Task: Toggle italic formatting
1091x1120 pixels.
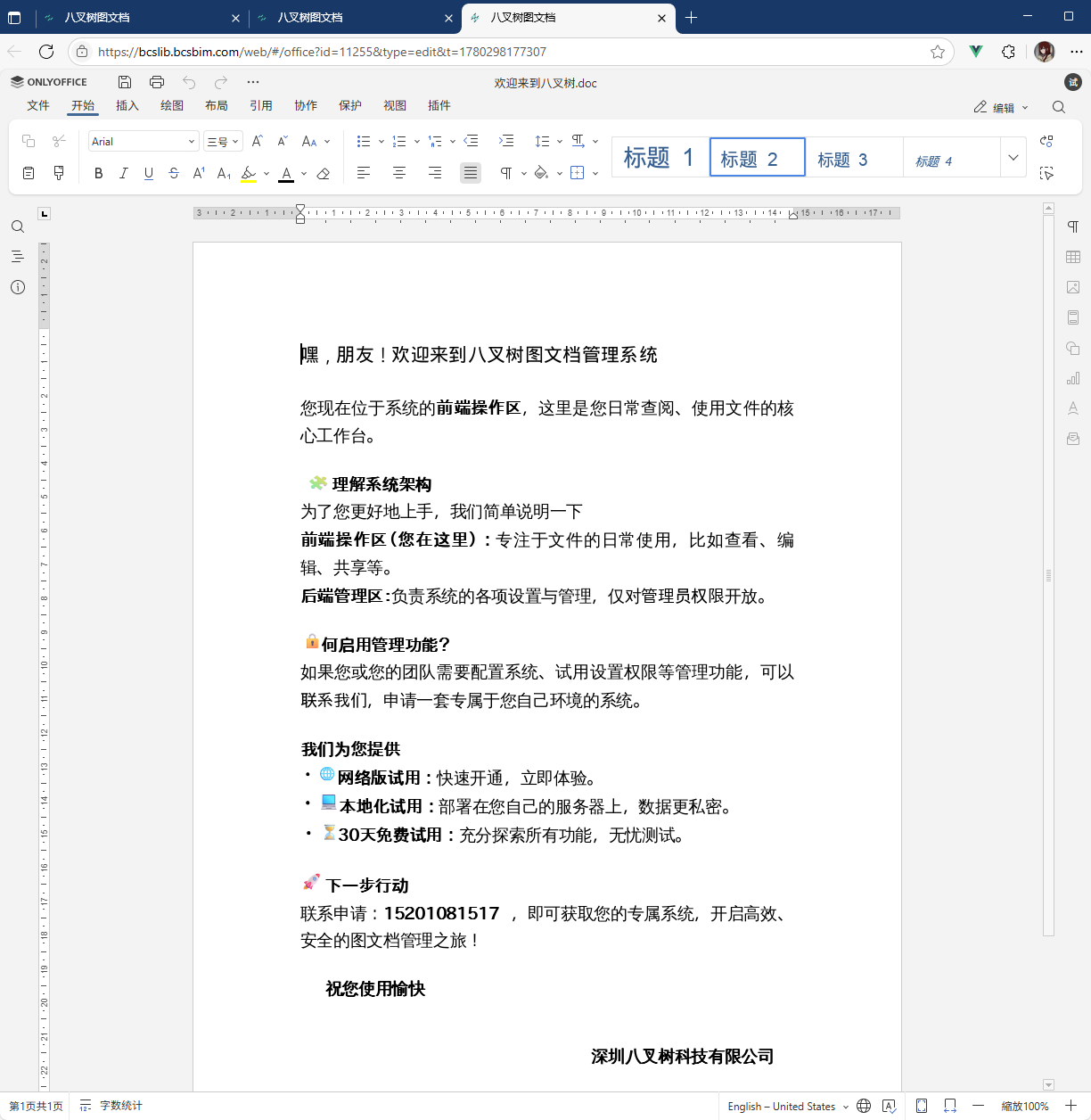Action: click(124, 173)
